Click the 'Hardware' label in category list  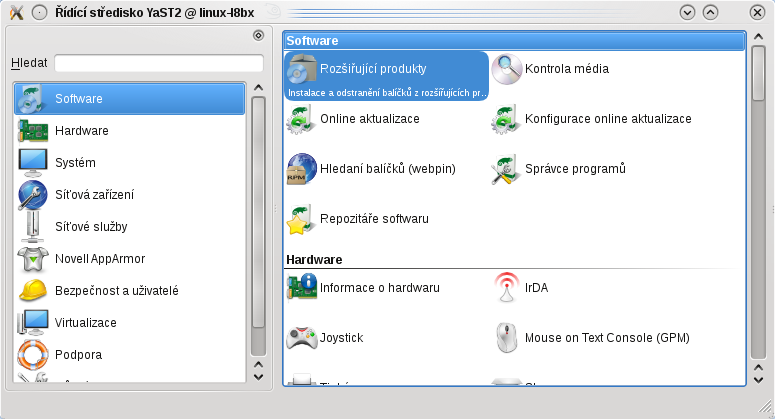pos(82,131)
